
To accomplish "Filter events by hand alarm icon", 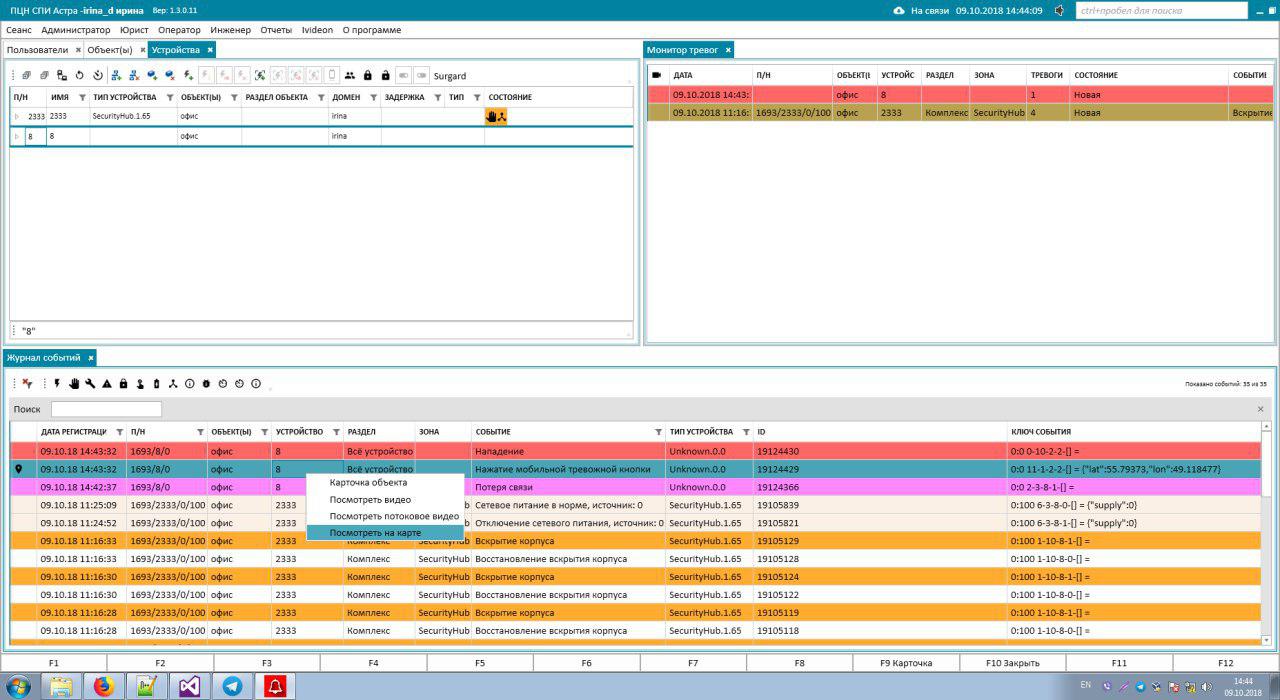I will coord(74,383).
